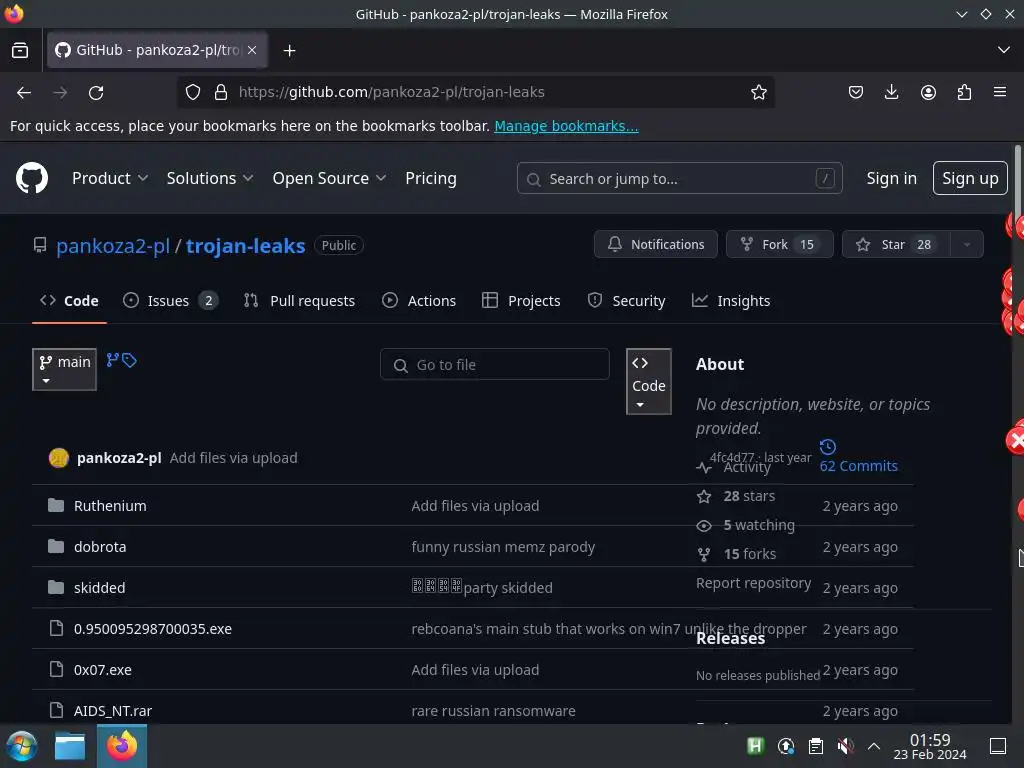Switch to the Projects tab

[521, 301]
